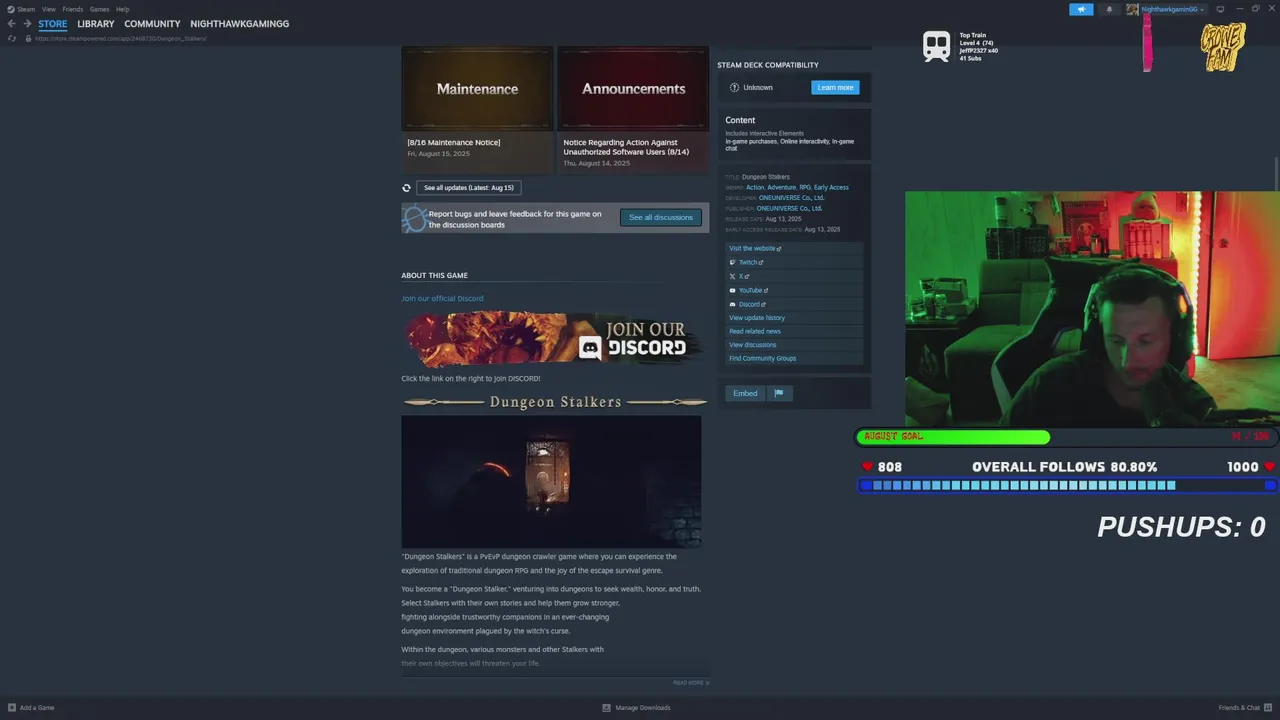Viewport: 1280px width, 720px height.
Task: Open the NIGHTHAWKGAMINGG profile tab
Action: (x=240, y=24)
